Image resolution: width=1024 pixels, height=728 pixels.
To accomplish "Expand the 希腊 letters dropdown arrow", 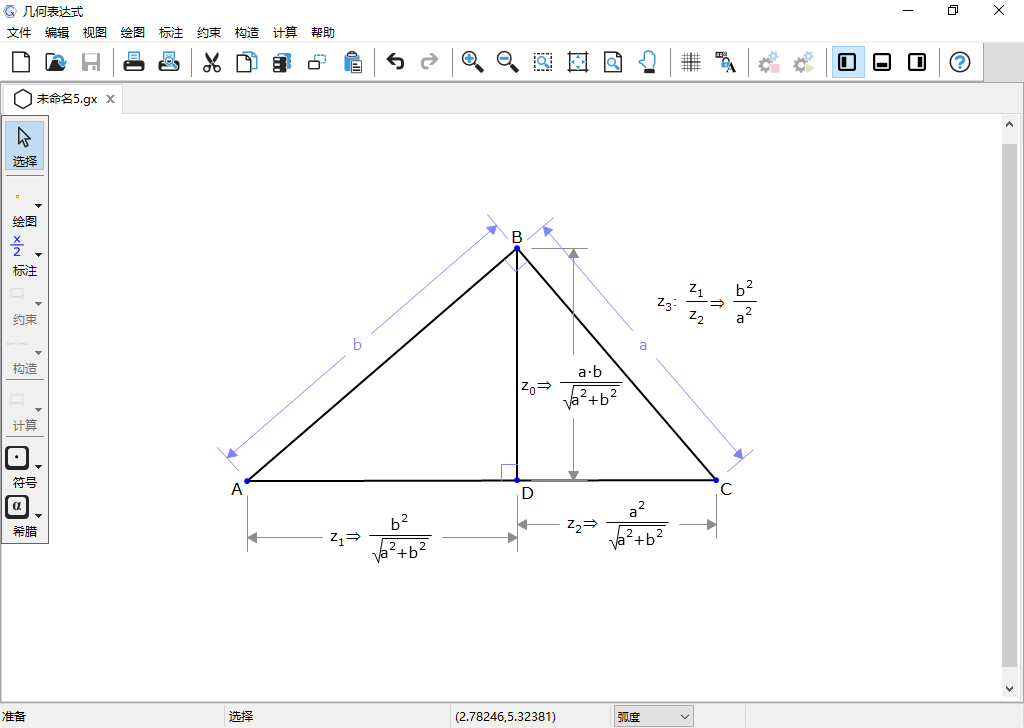I will (39, 515).
